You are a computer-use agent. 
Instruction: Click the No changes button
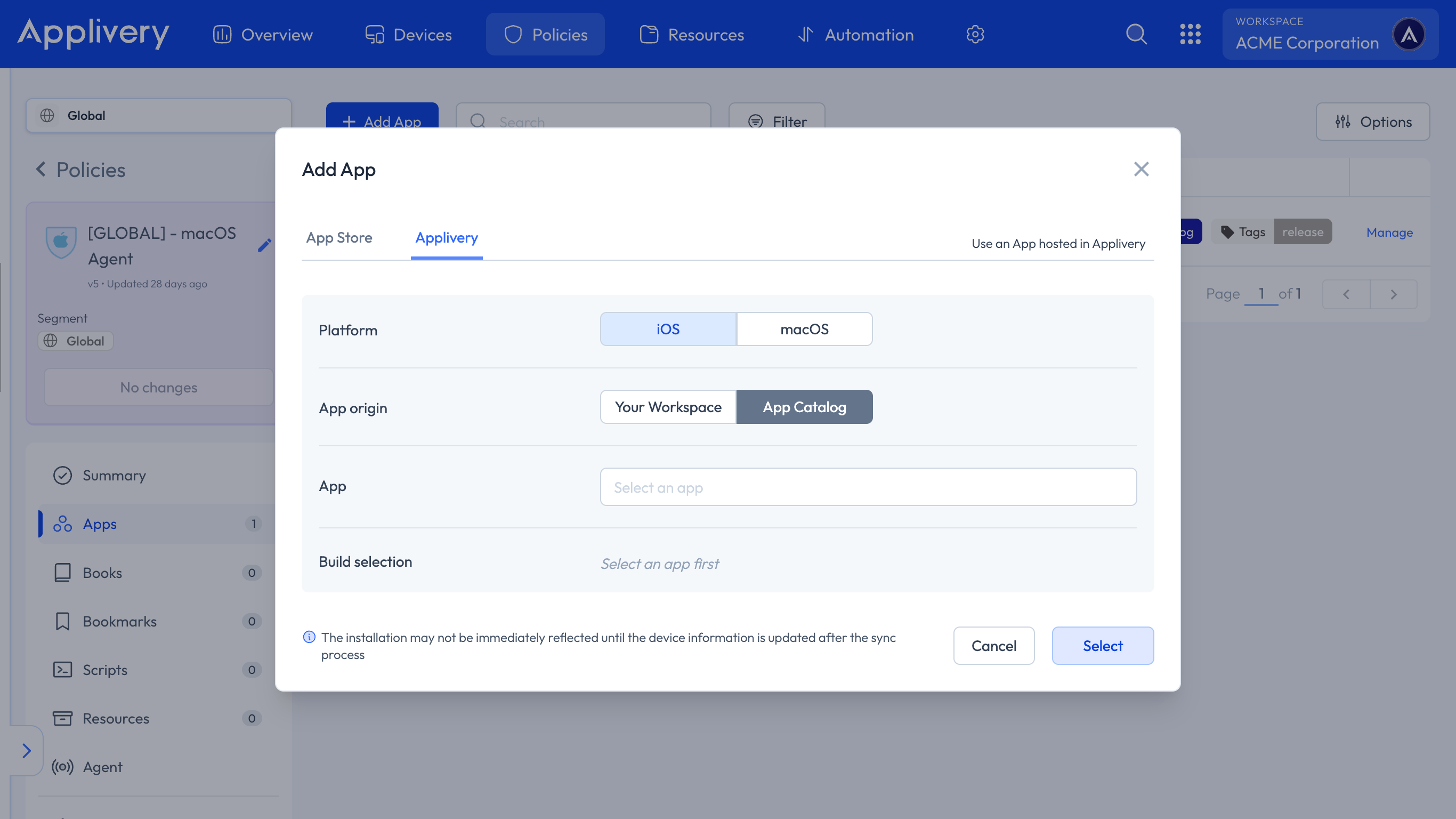point(159,388)
